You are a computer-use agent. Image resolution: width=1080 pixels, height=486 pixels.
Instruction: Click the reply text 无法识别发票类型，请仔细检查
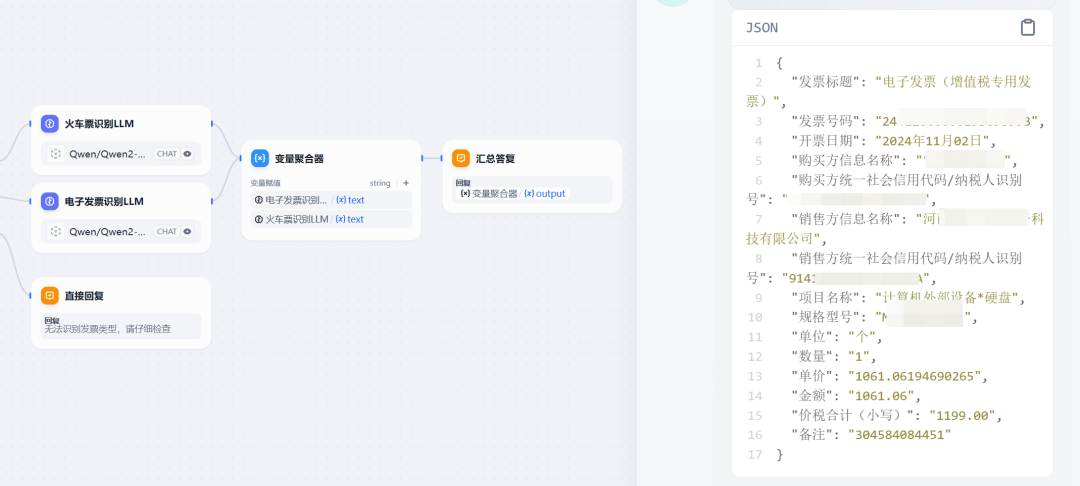pyautogui.click(x=107, y=329)
